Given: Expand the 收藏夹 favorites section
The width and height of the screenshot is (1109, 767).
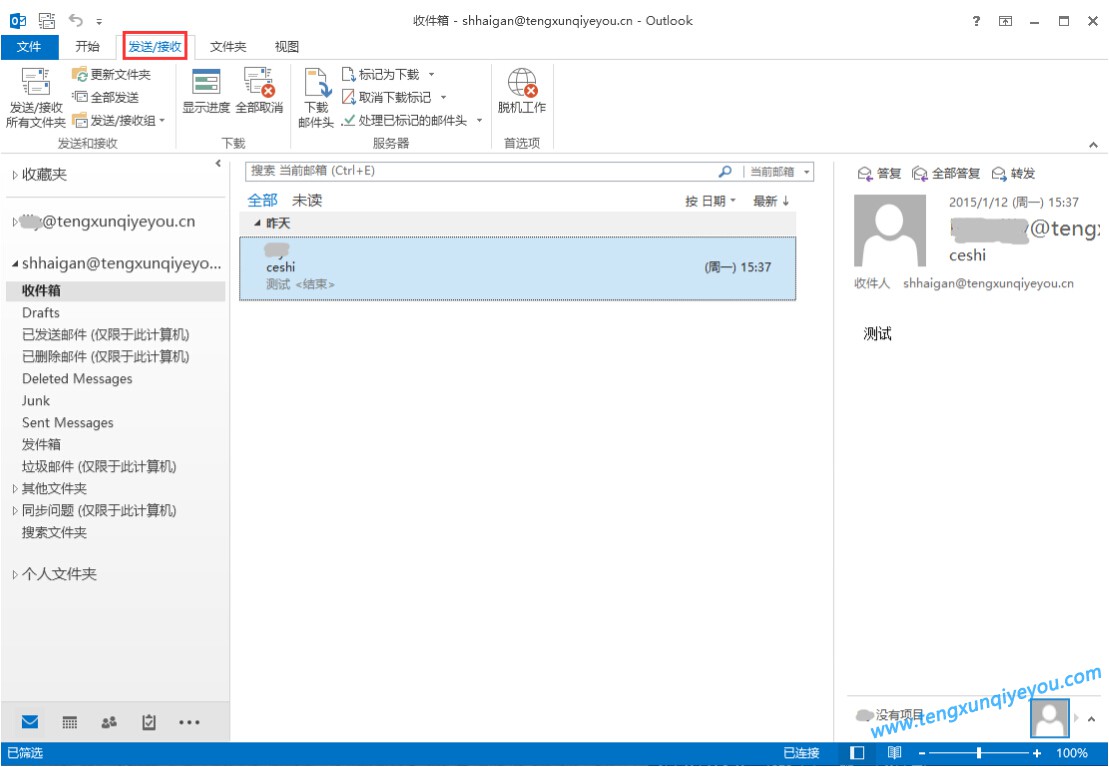Looking at the screenshot, I should coord(15,175).
